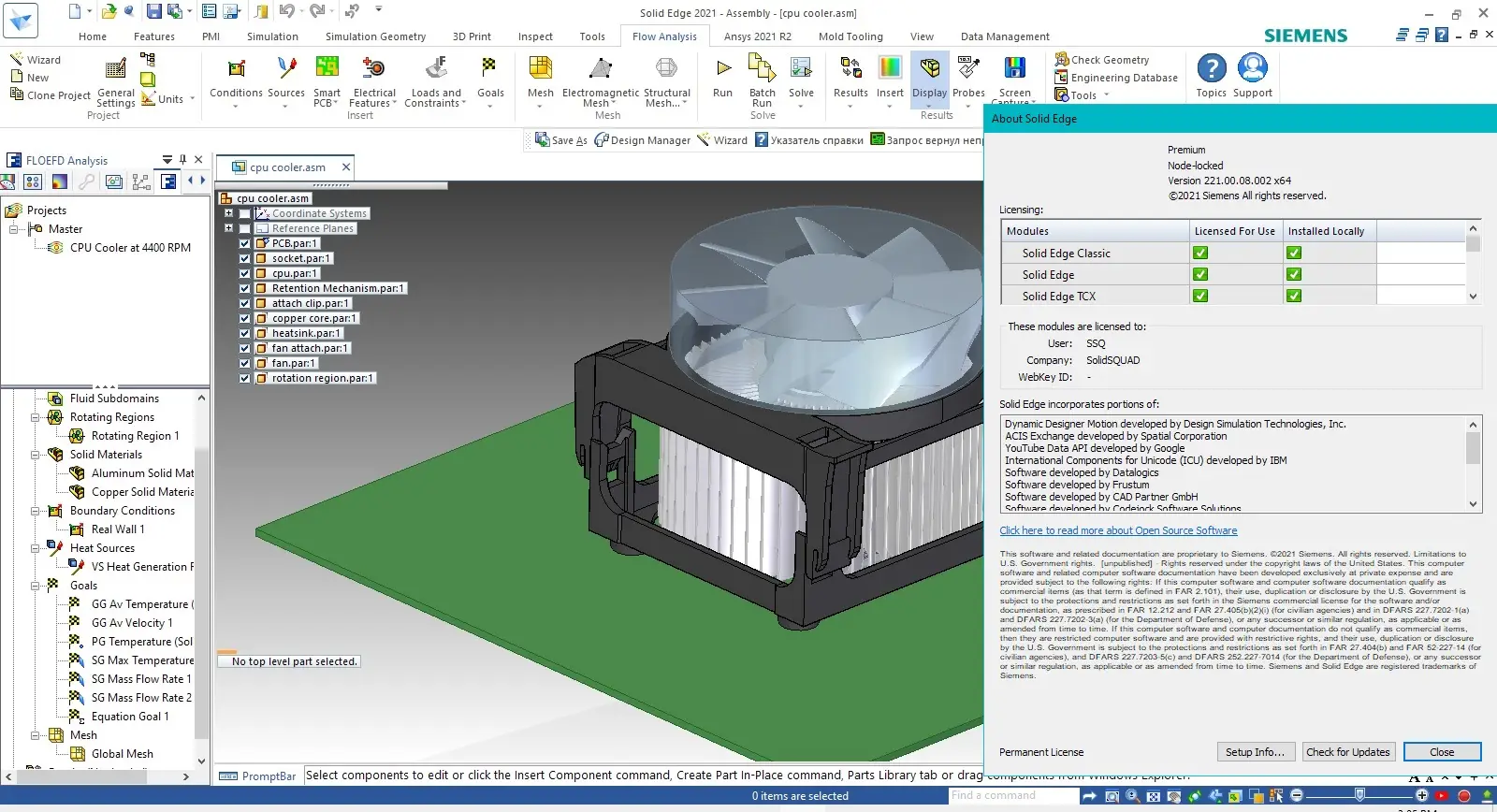Click the Sources ribbon icon

click(286, 68)
